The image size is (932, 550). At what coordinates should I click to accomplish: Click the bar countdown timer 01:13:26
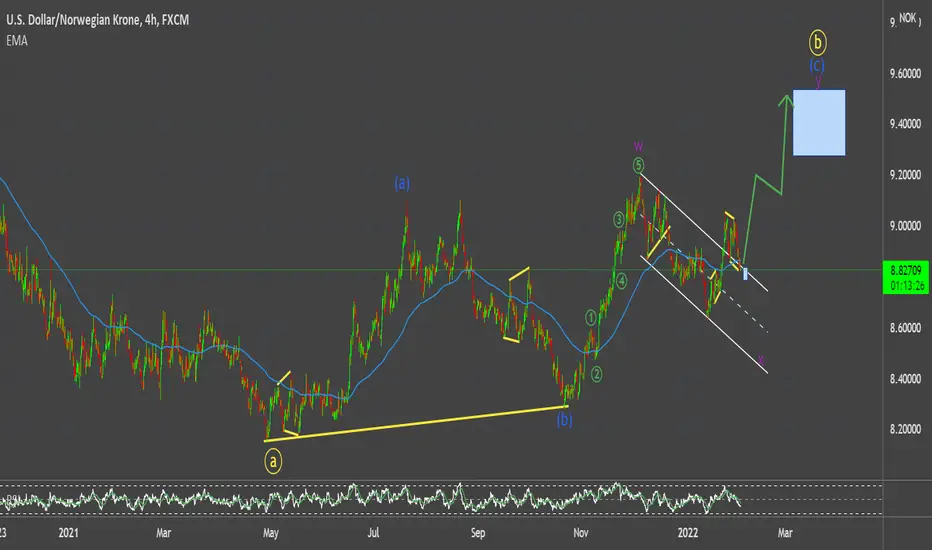(907, 286)
